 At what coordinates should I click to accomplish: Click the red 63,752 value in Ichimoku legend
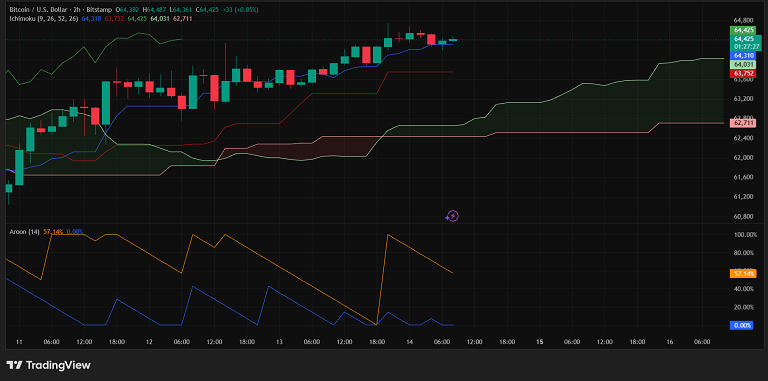click(x=114, y=19)
